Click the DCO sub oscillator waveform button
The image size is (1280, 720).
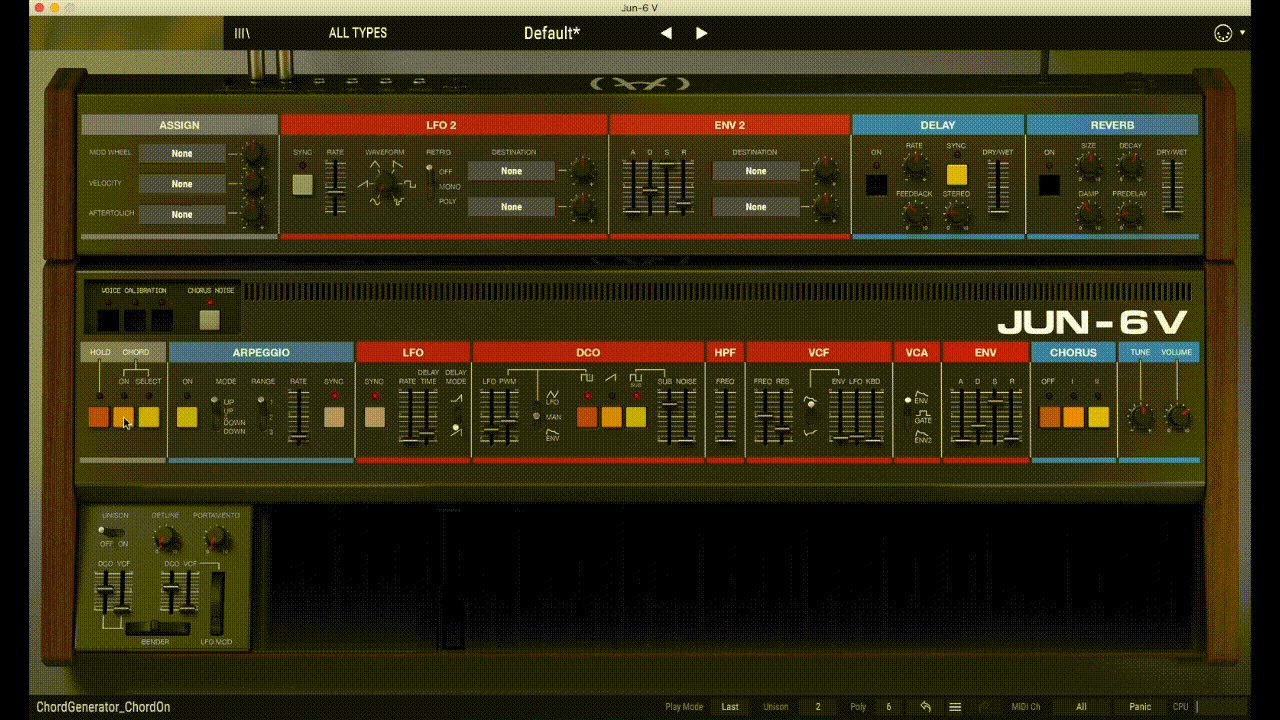636,417
